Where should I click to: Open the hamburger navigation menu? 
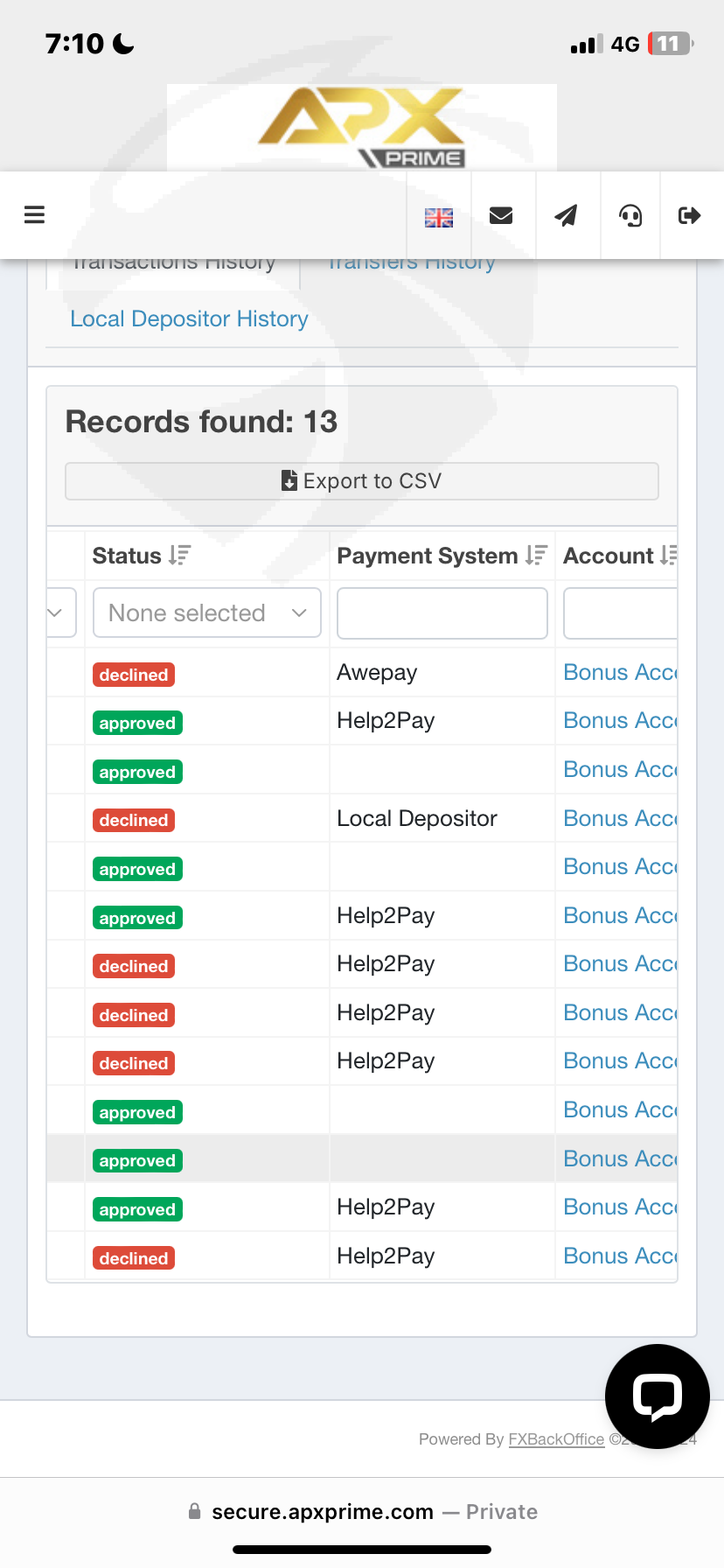[x=34, y=215]
